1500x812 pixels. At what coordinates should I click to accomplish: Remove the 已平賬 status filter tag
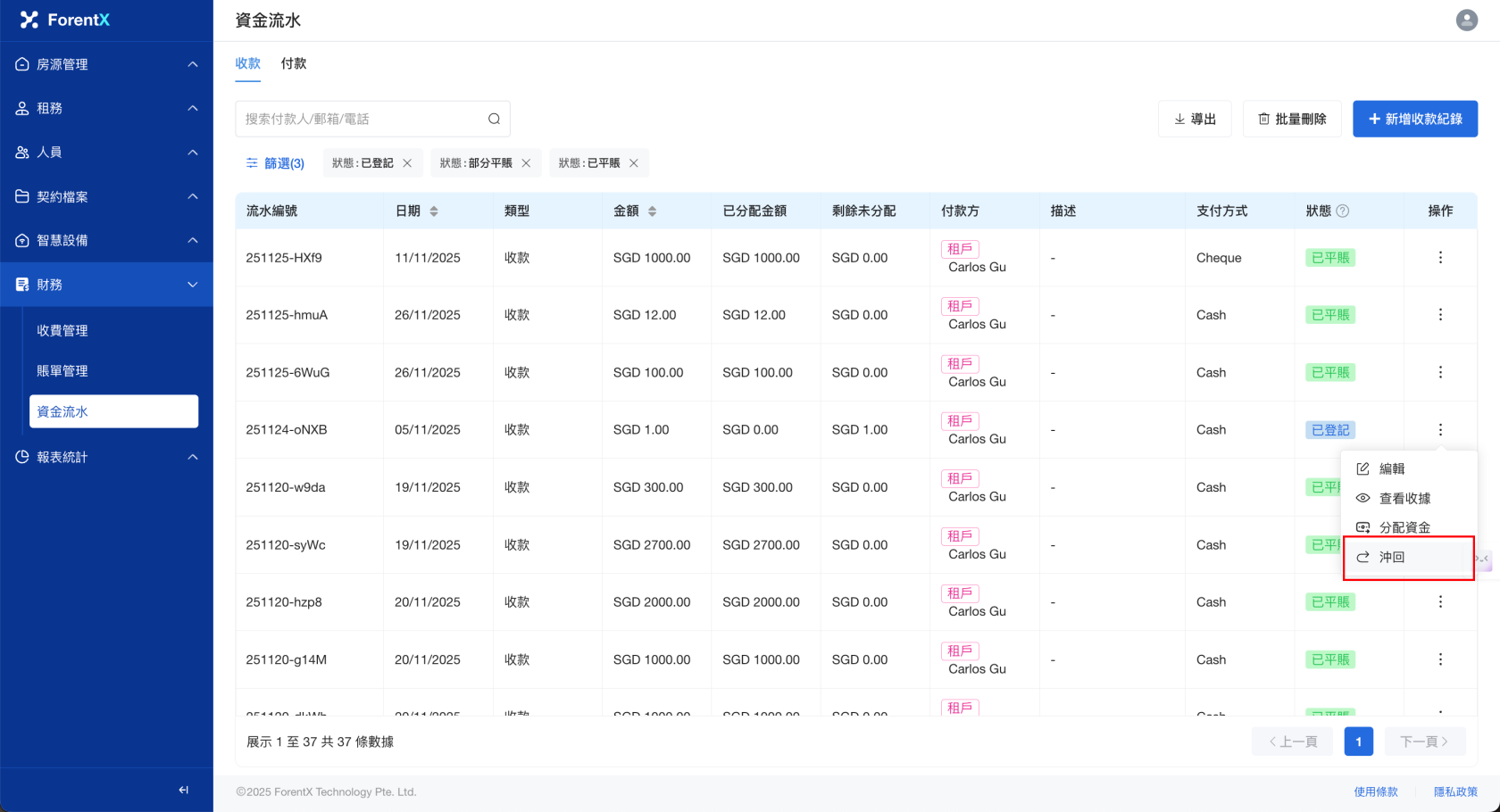(x=634, y=163)
